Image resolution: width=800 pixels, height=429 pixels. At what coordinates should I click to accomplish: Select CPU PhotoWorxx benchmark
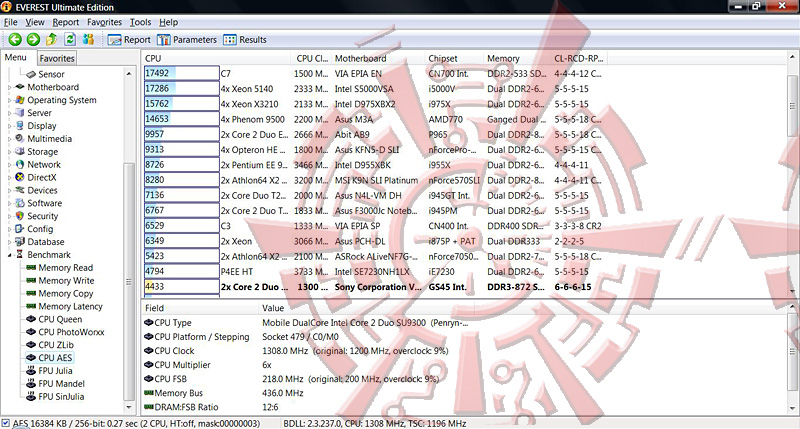[71, 332]
